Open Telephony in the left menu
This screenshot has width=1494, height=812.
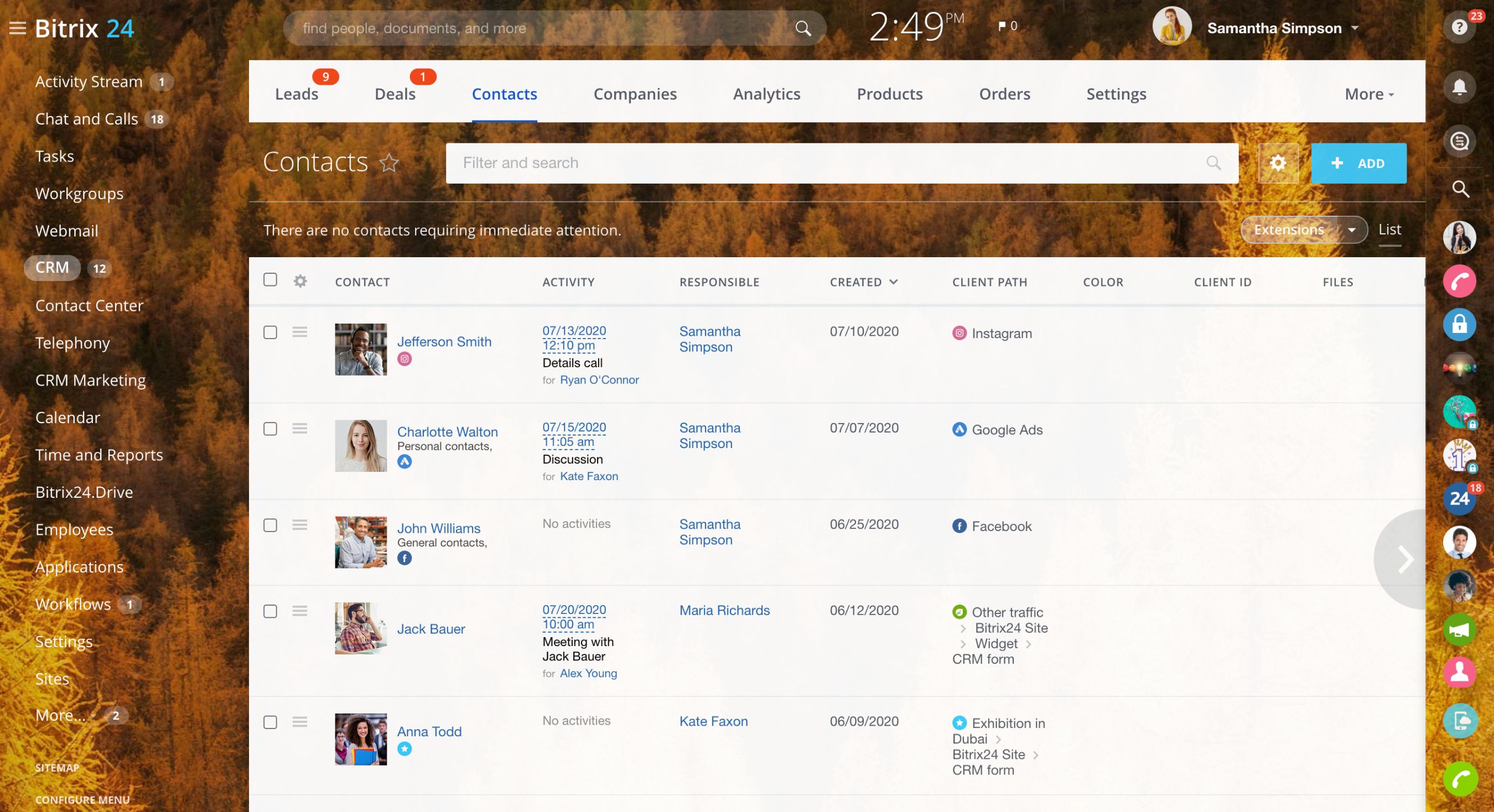point(72,342)
